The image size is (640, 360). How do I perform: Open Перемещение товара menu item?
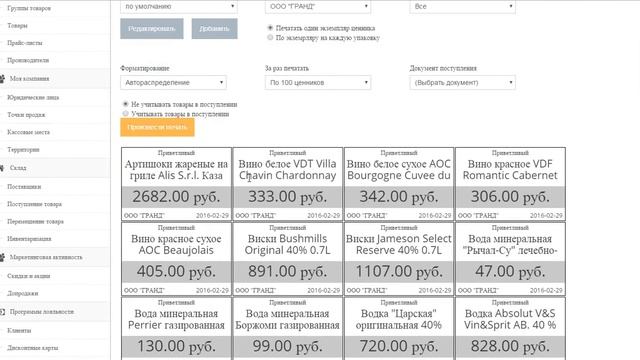(36, 222)
